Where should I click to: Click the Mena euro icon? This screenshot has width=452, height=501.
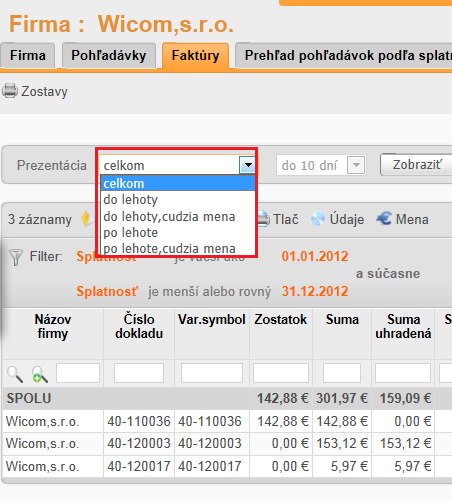[384, 219]
